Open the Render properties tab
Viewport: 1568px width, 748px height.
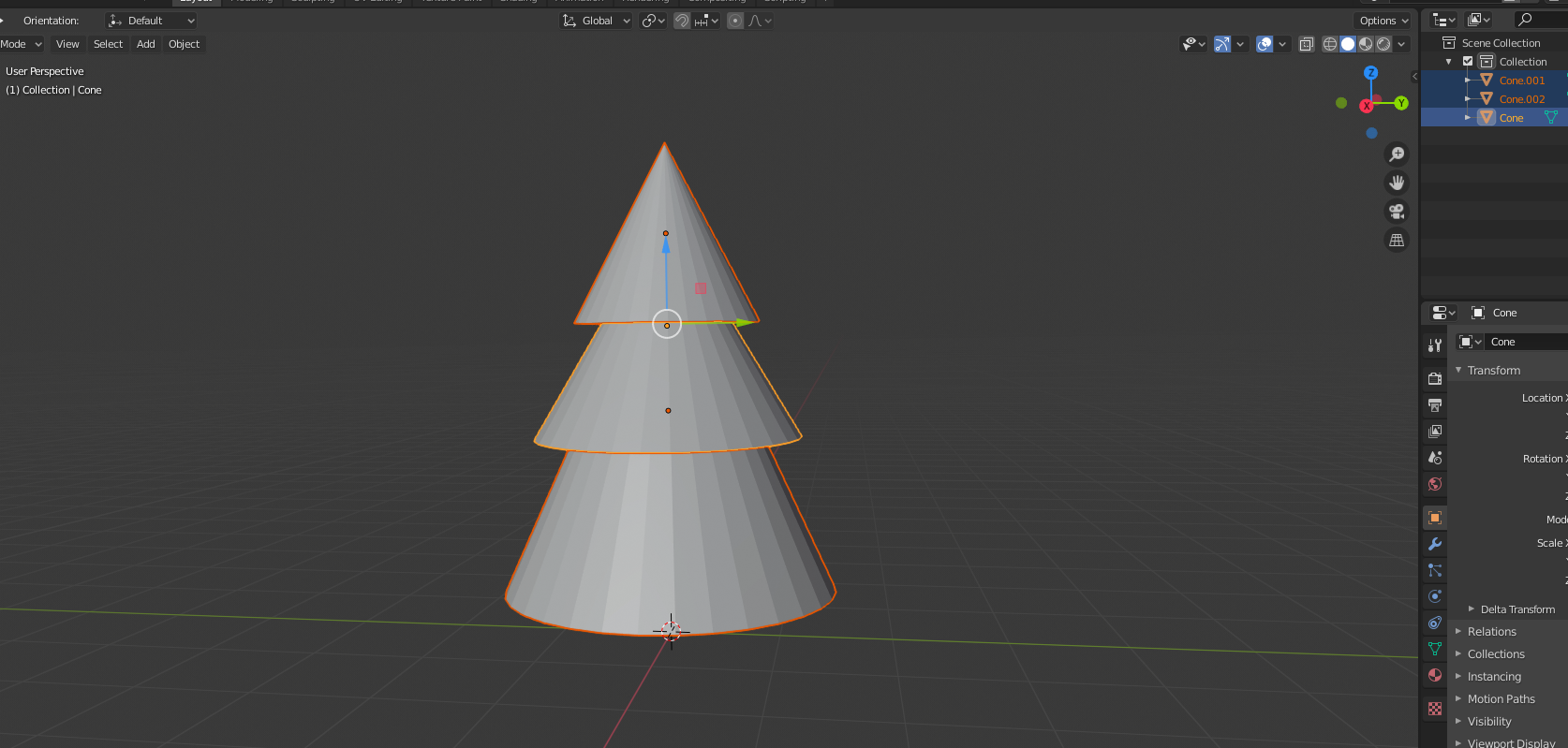tap(1435, 379)
